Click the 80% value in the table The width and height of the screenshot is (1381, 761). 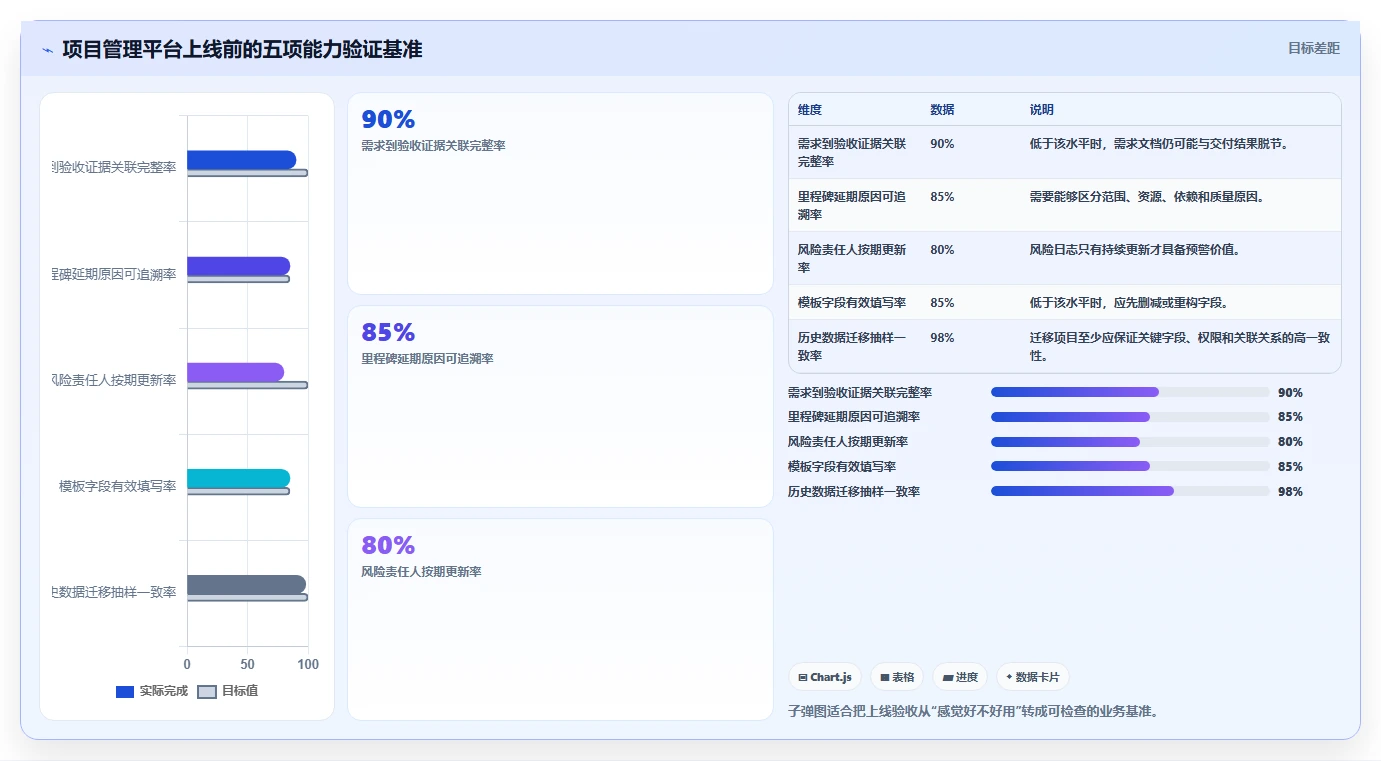[x=942, y=250]
